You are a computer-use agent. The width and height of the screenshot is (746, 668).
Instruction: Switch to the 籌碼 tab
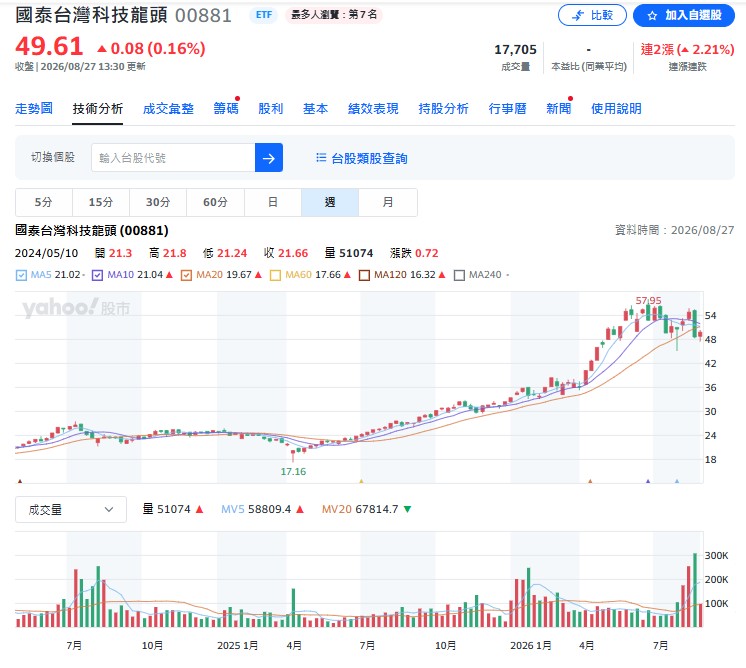[x=226, y=109]
